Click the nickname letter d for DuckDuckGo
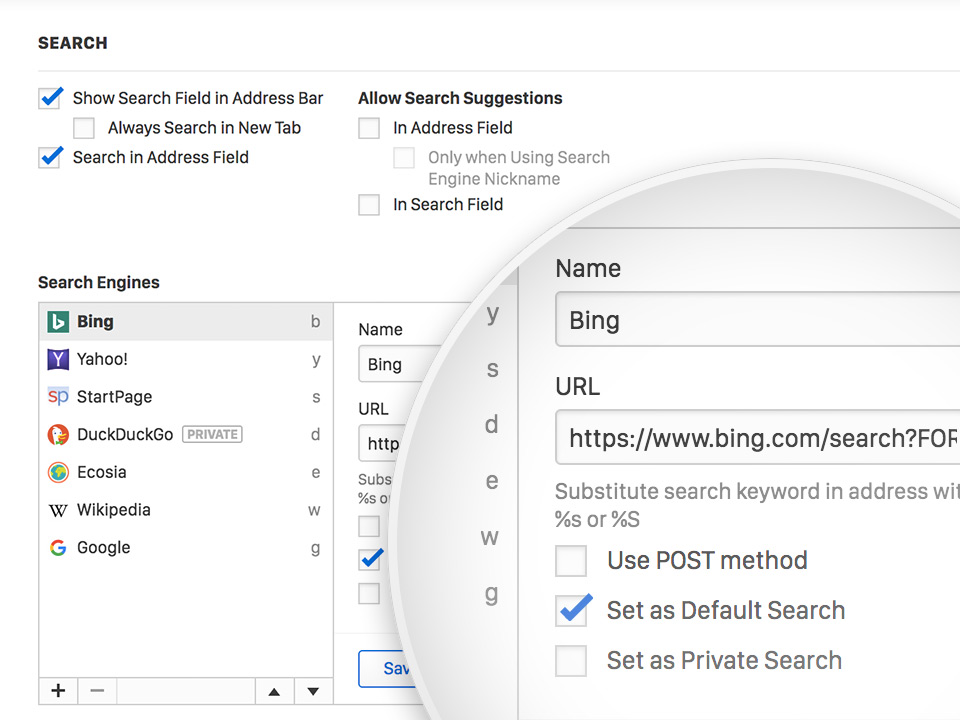Screen dimensions: 960x720 (x=315, y=435)
